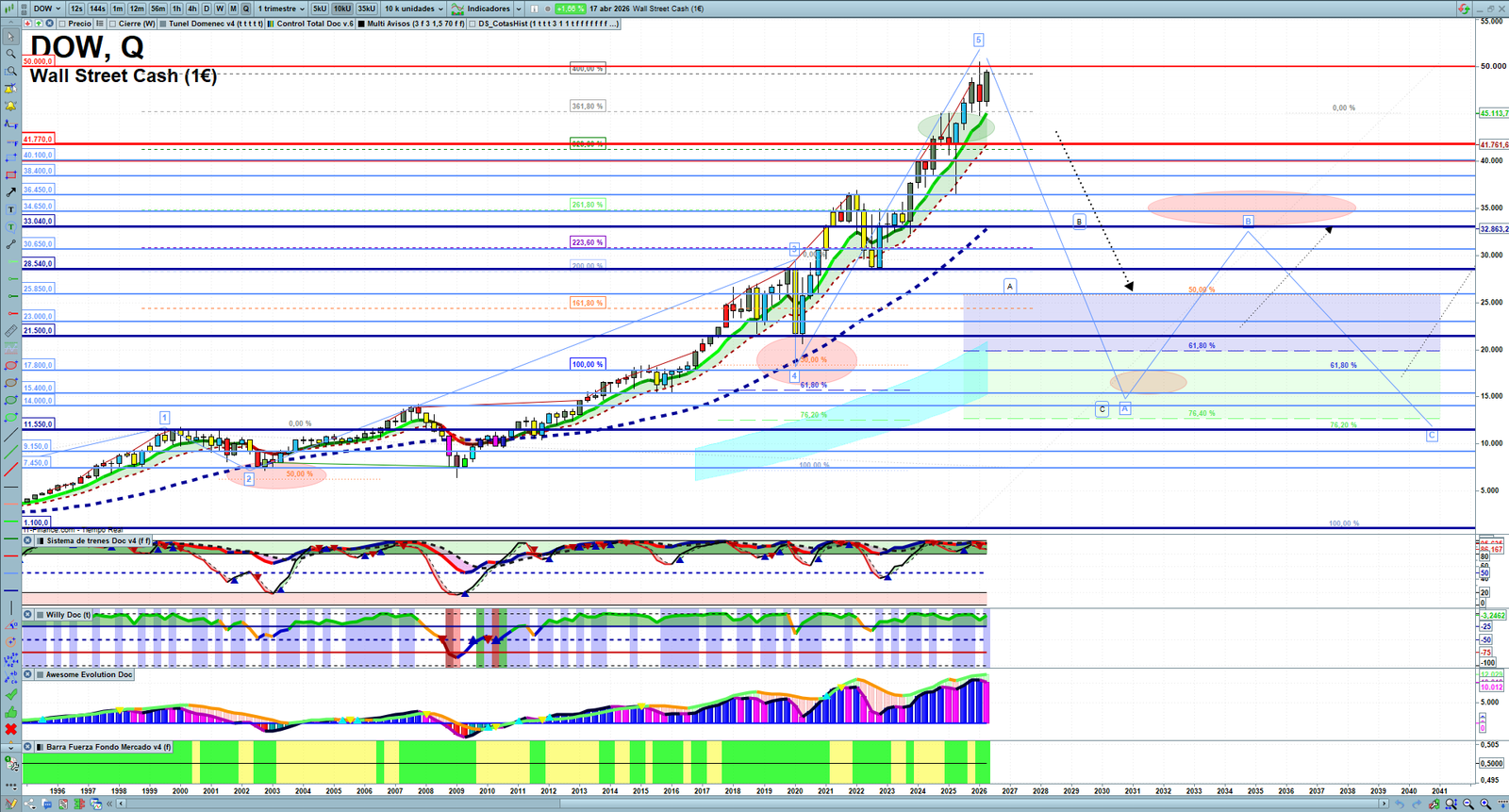Screen dimensions: 1509x812
Task: Select the 1m timeframe
Action: click(118, 8)
